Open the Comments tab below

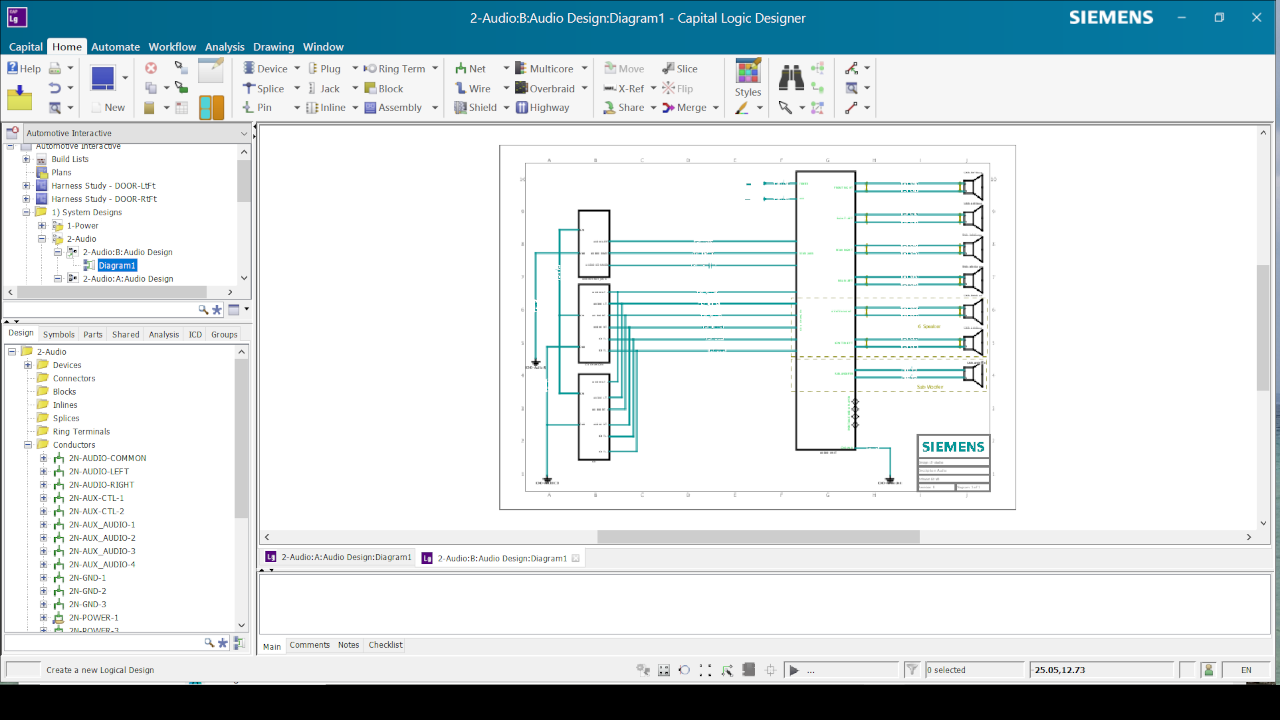pos(309,645)
